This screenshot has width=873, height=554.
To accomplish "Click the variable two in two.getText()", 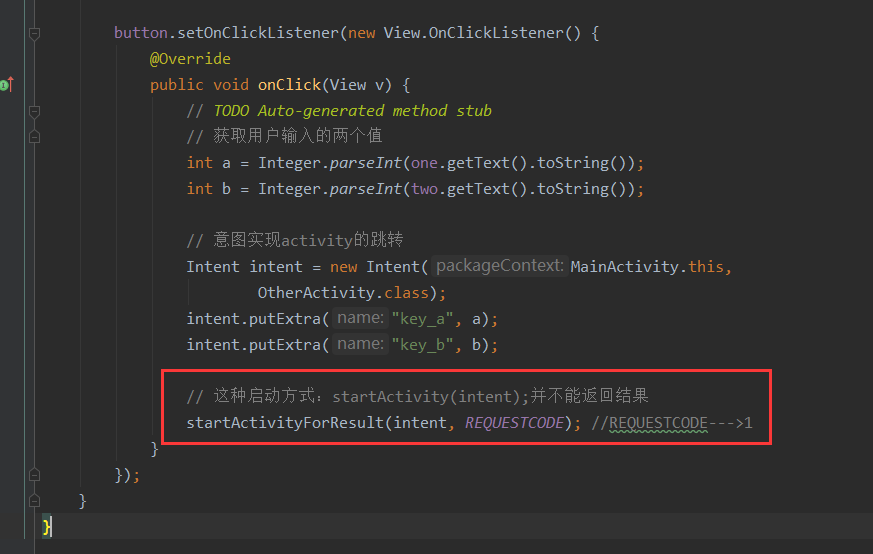I will (424, 189).
